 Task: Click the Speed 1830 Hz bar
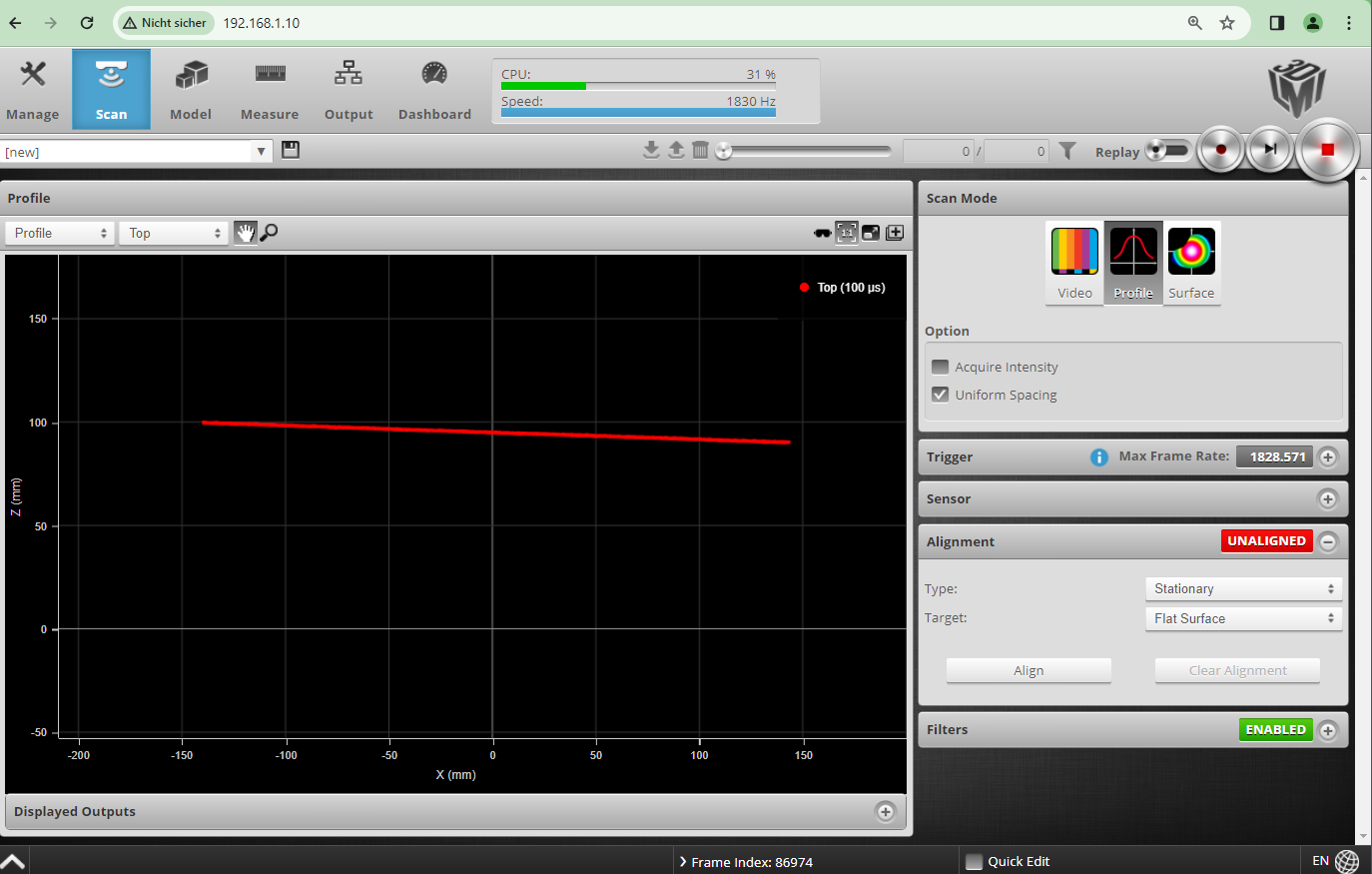[x=638, y=113]
